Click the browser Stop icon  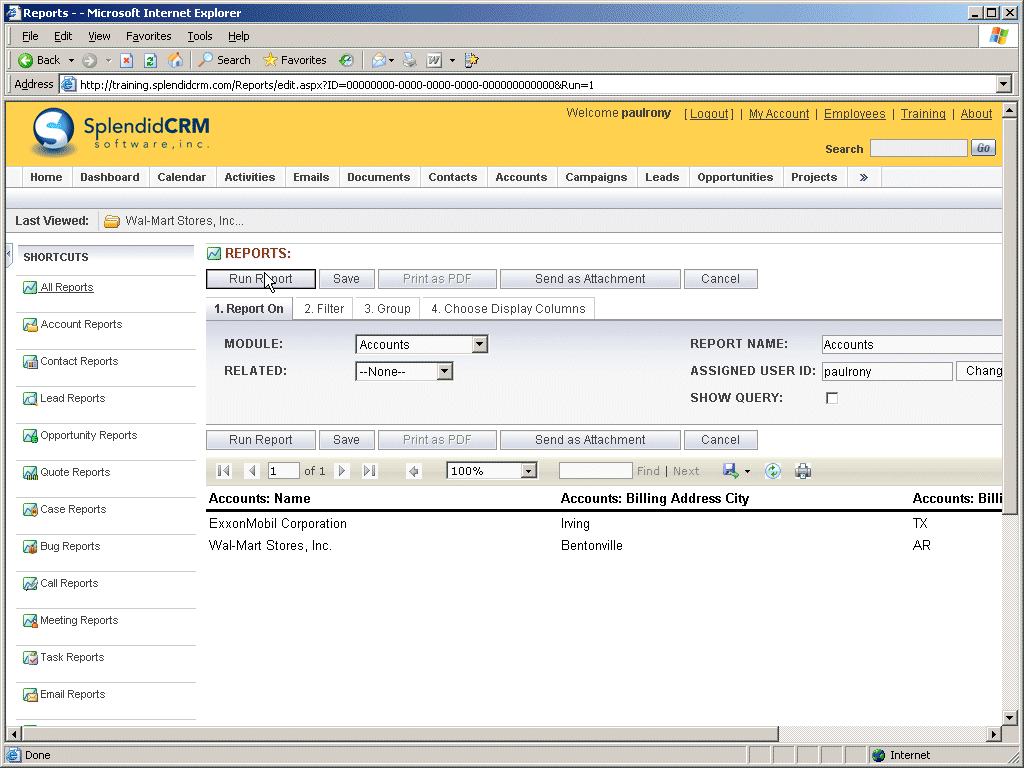click(x=127, y=60)
